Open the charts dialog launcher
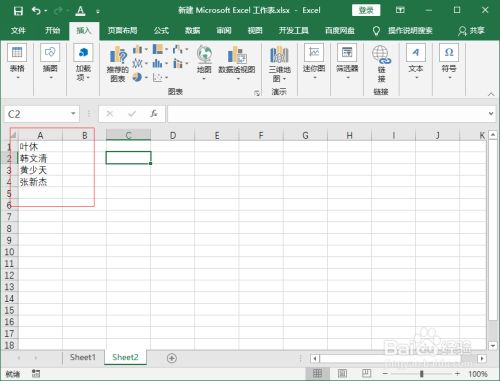 [257, 93]
